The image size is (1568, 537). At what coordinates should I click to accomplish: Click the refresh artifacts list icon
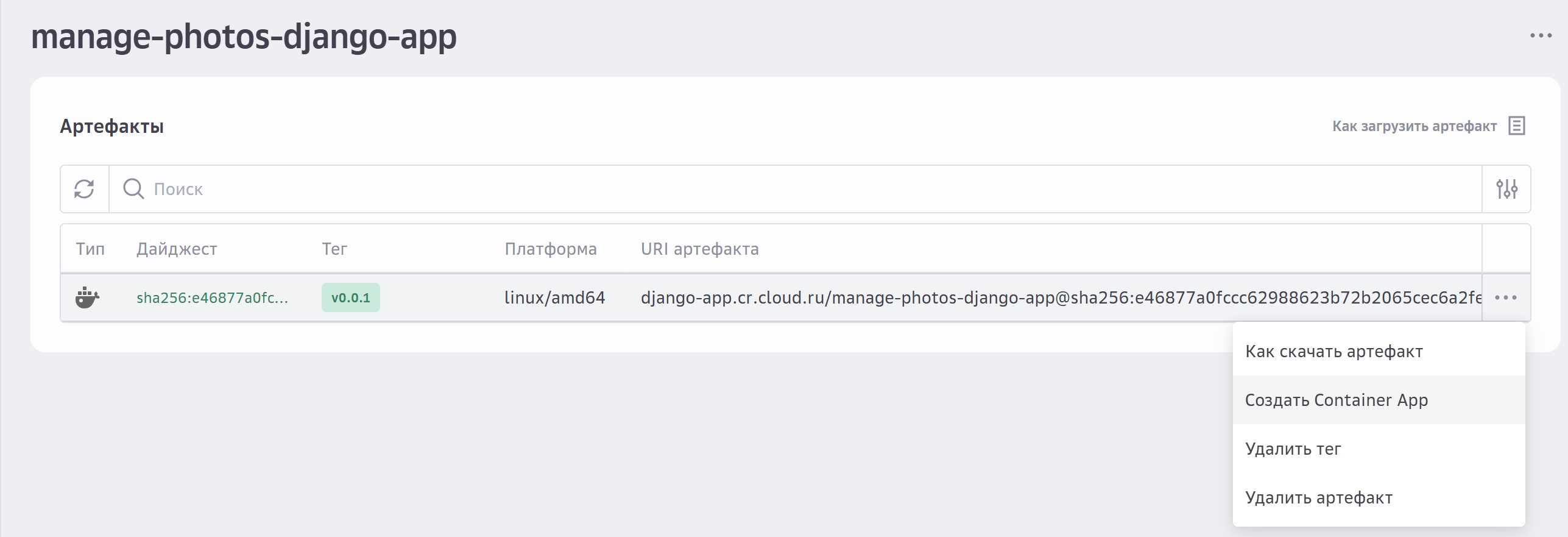click(84, 189)
